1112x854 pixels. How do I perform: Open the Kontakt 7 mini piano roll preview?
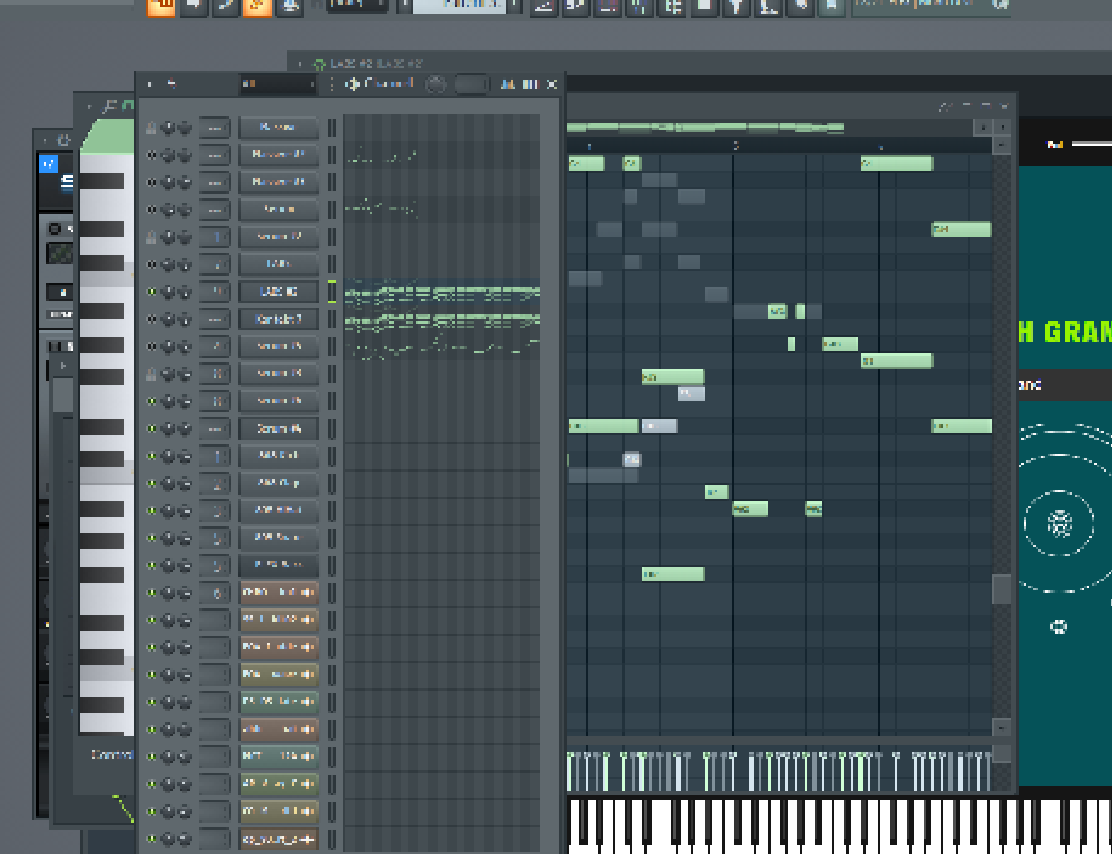(x=442, y=319)
